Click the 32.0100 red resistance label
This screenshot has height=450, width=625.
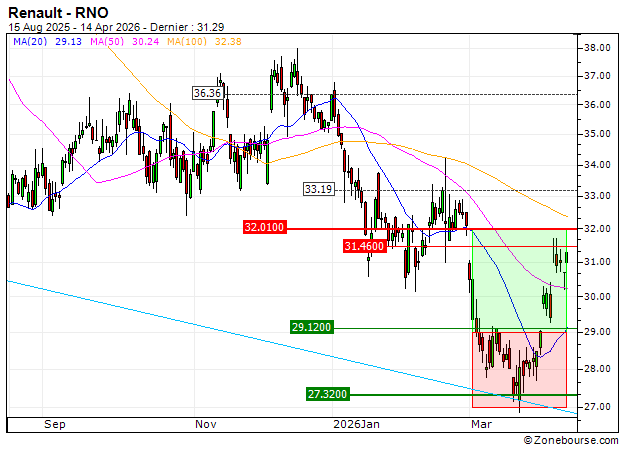(265, 227)
